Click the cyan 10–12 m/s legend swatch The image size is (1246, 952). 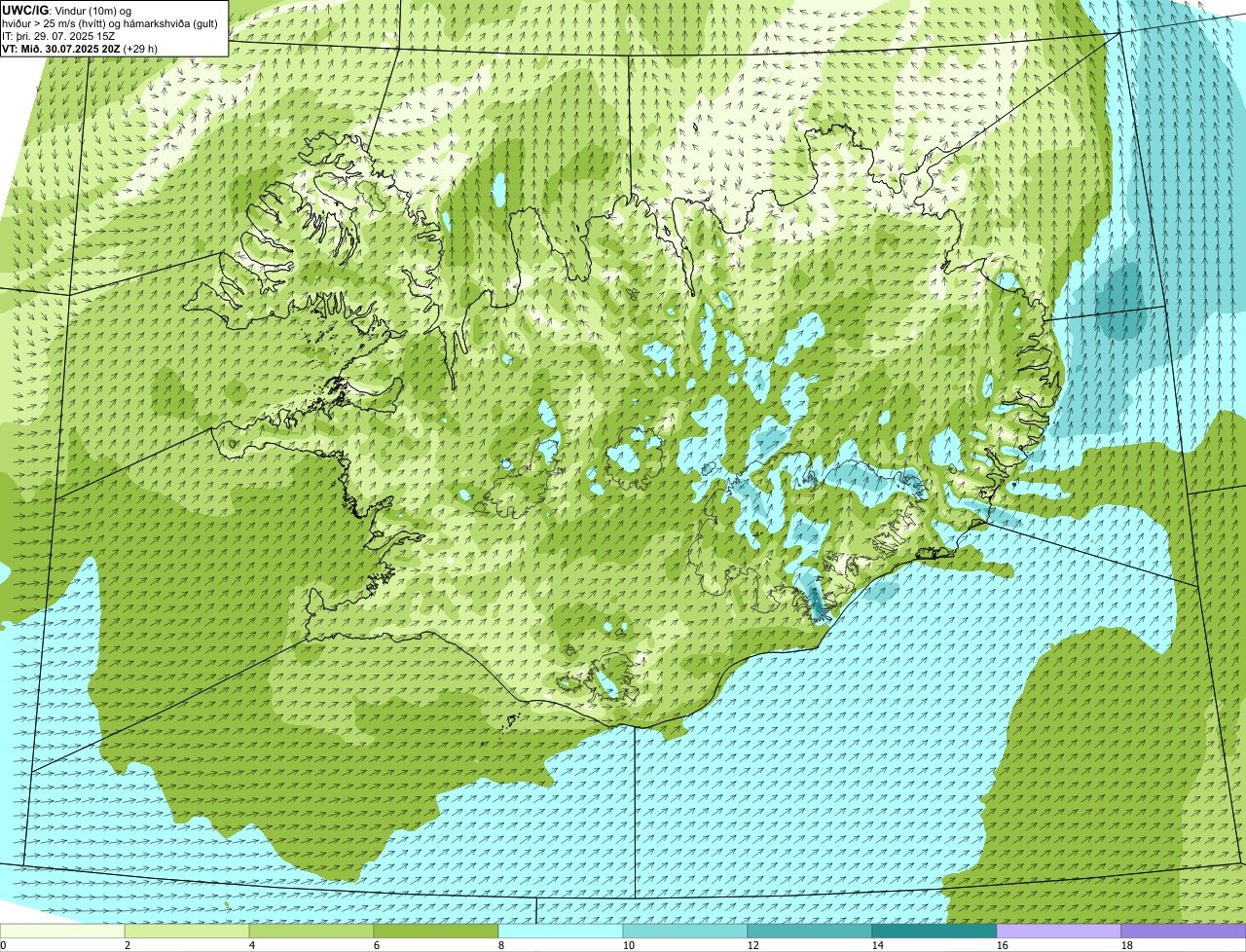[685, 932]
